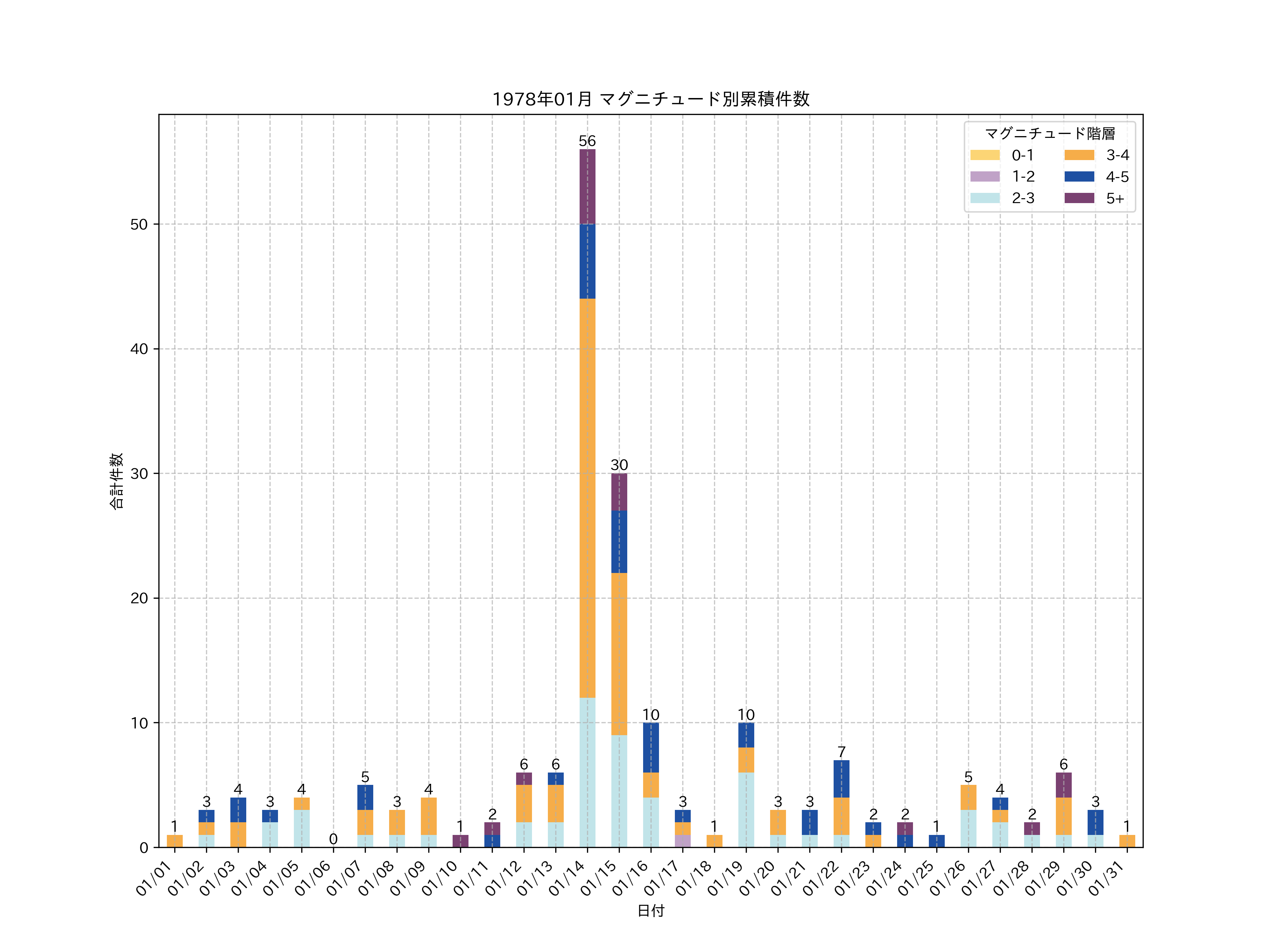Click the y-axis tick label 50
Viewport: 1270px width, 952px height.
139,224
